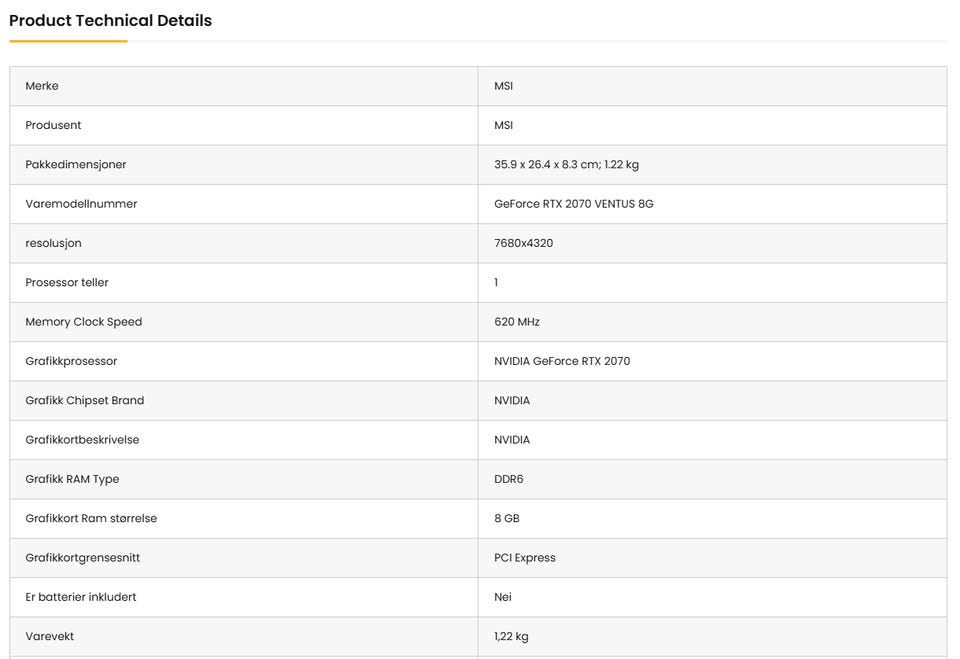The height and width of the screenshot is (659, 960).
Task: Click the resolusjon row label
Action: click(53, 243)
